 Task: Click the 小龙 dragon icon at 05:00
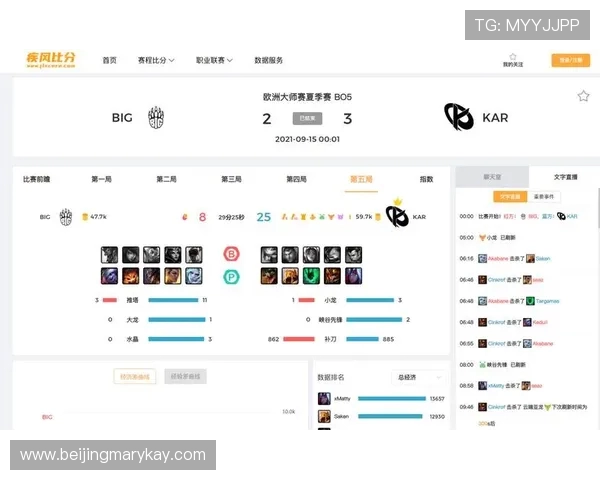[x=482, y=238]
